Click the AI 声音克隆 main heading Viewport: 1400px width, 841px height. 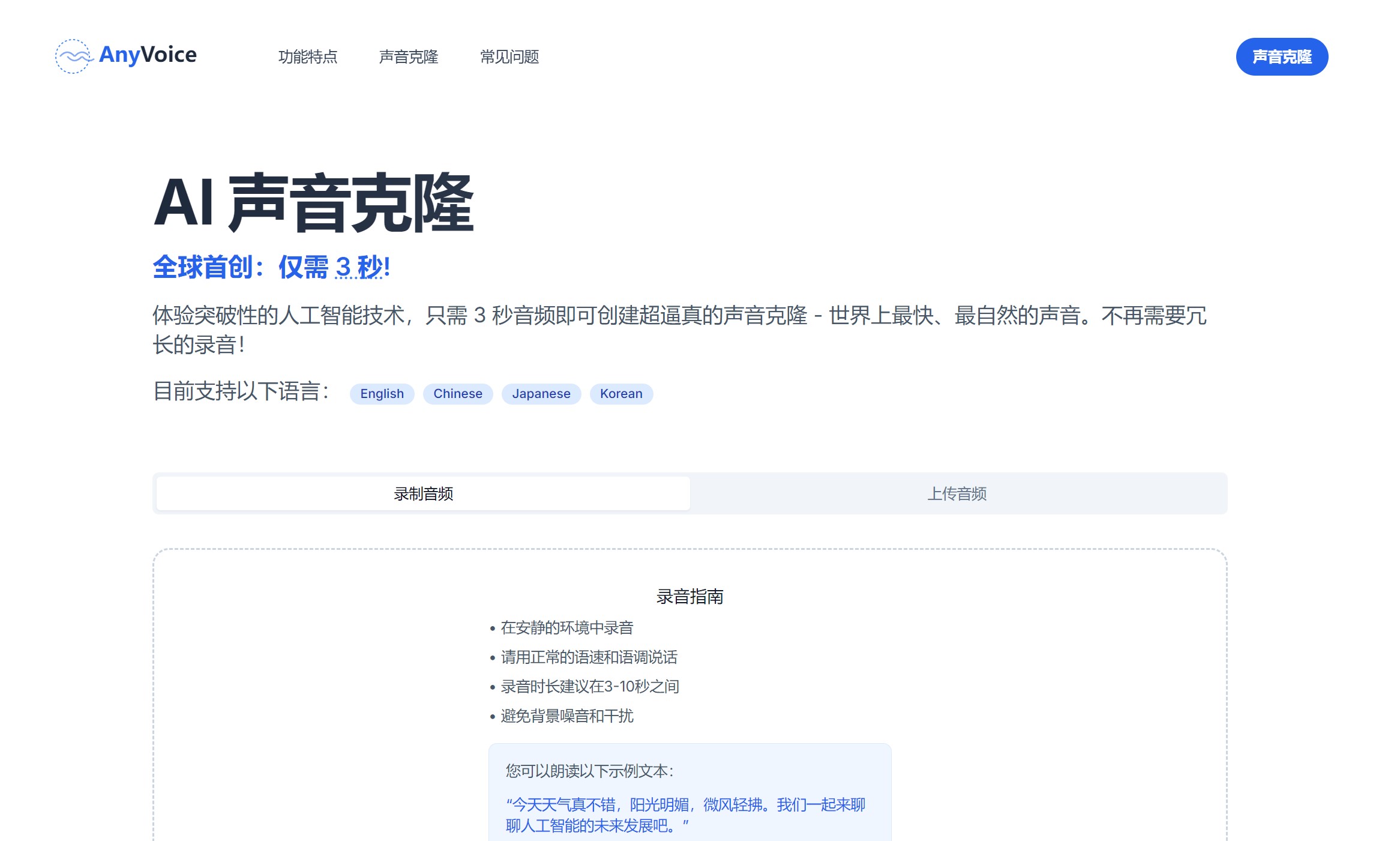tap(313, 203)
